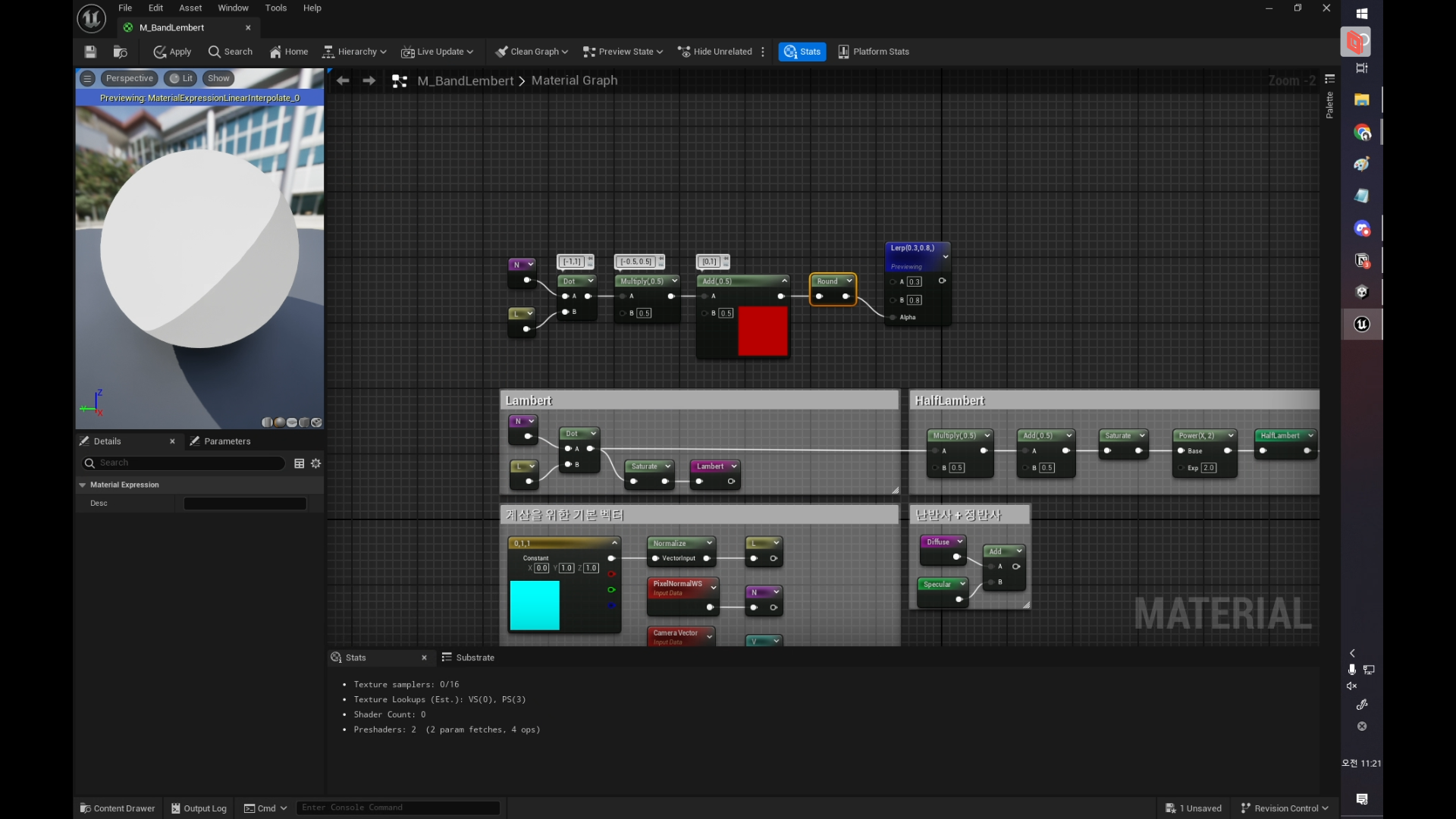Screen dimensions: 1456x819
Task: Click the Save material icon
Action: click(x=90, y=52)
